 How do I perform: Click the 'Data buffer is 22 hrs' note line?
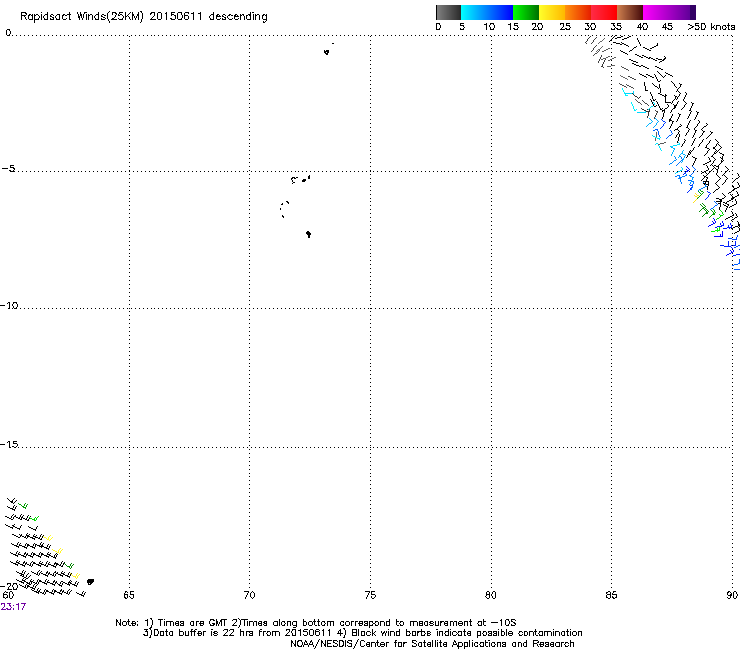[x=362, y=633]
